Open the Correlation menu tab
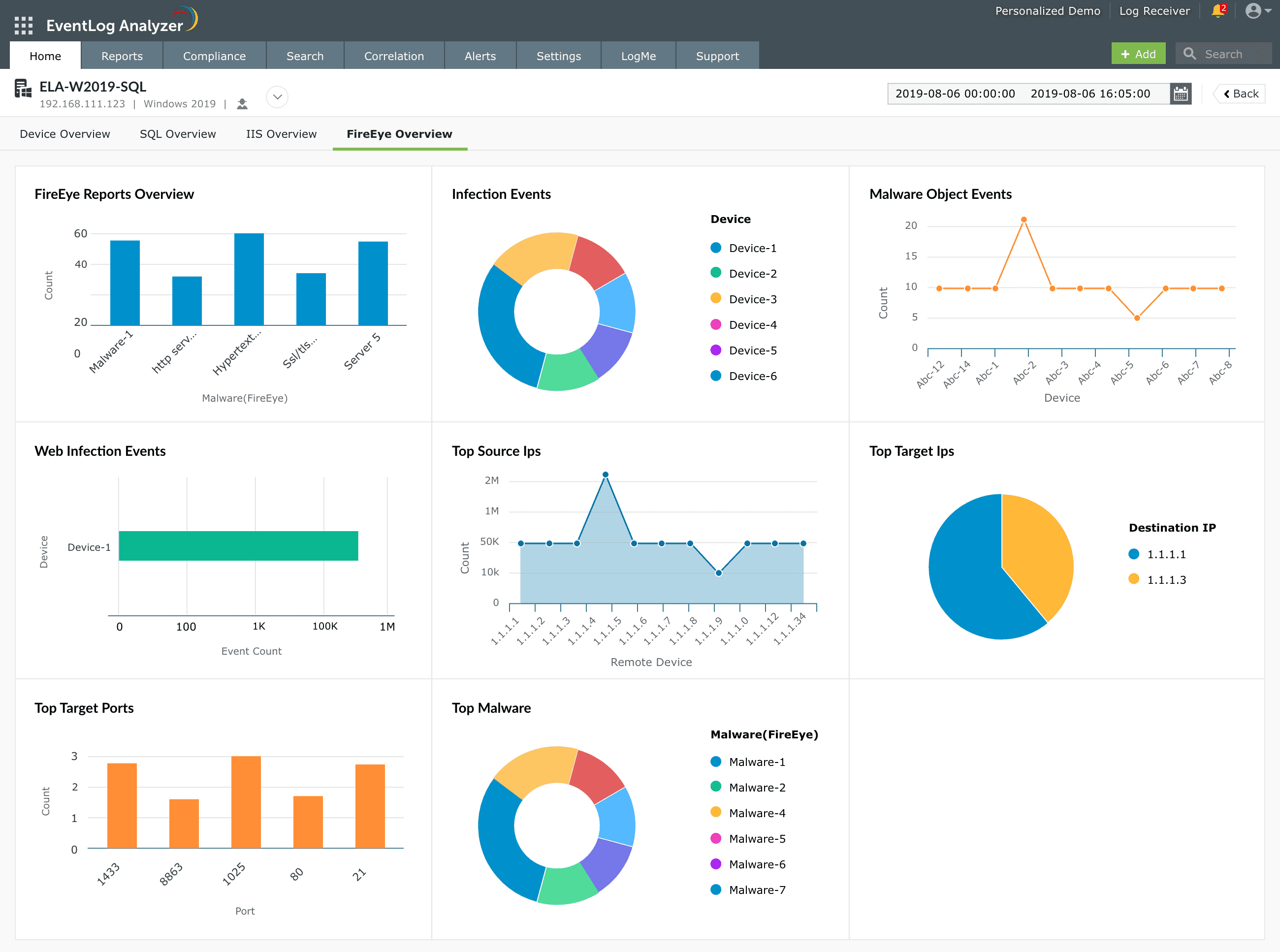 (x=394, y=56)
